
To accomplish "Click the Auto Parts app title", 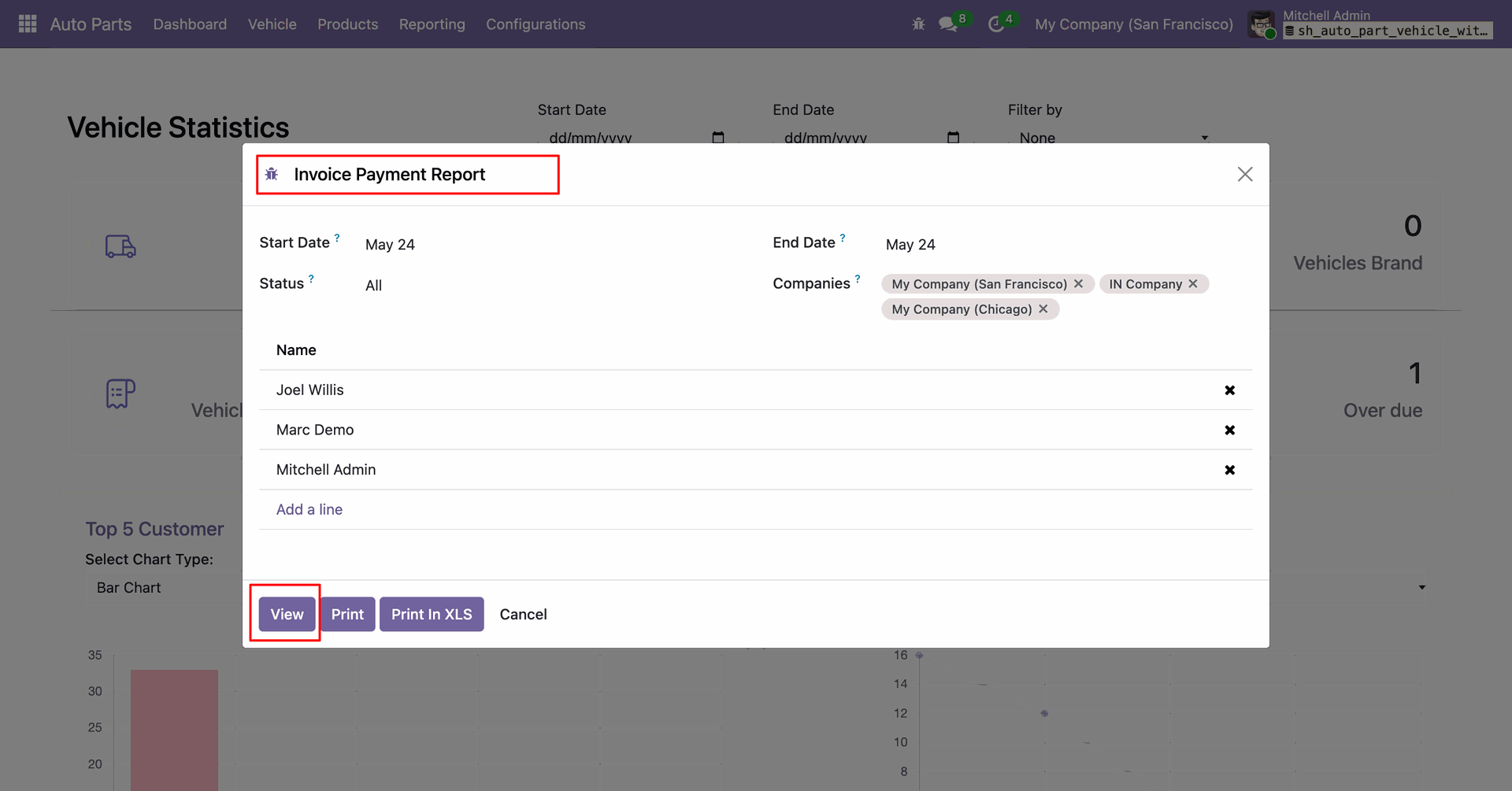I will coord(91,24).
